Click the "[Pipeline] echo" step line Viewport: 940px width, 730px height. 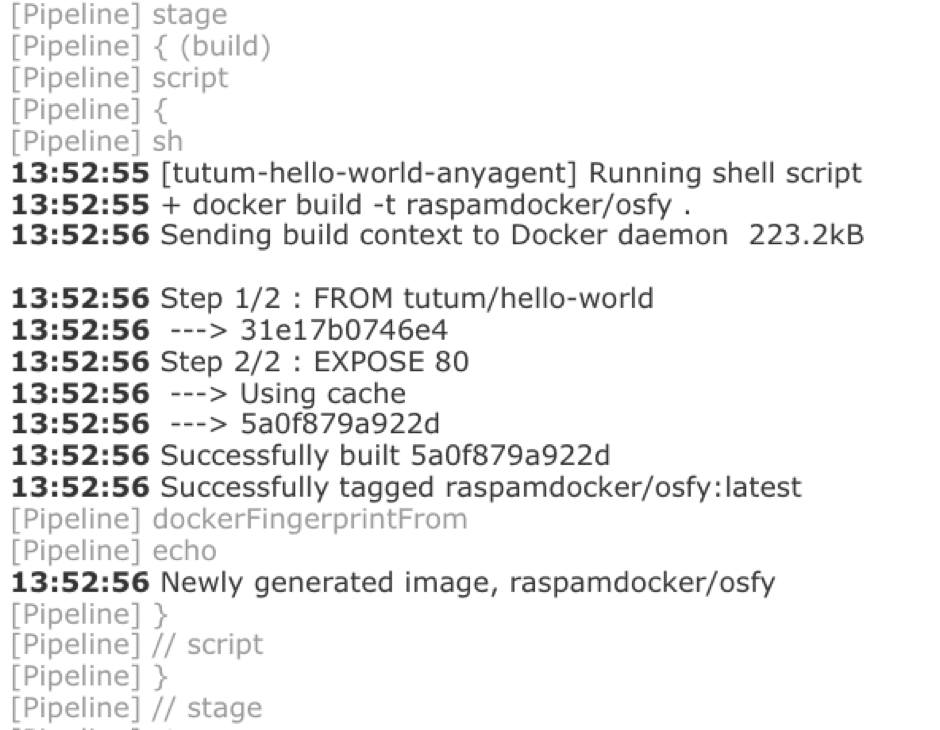coord(113,551)
